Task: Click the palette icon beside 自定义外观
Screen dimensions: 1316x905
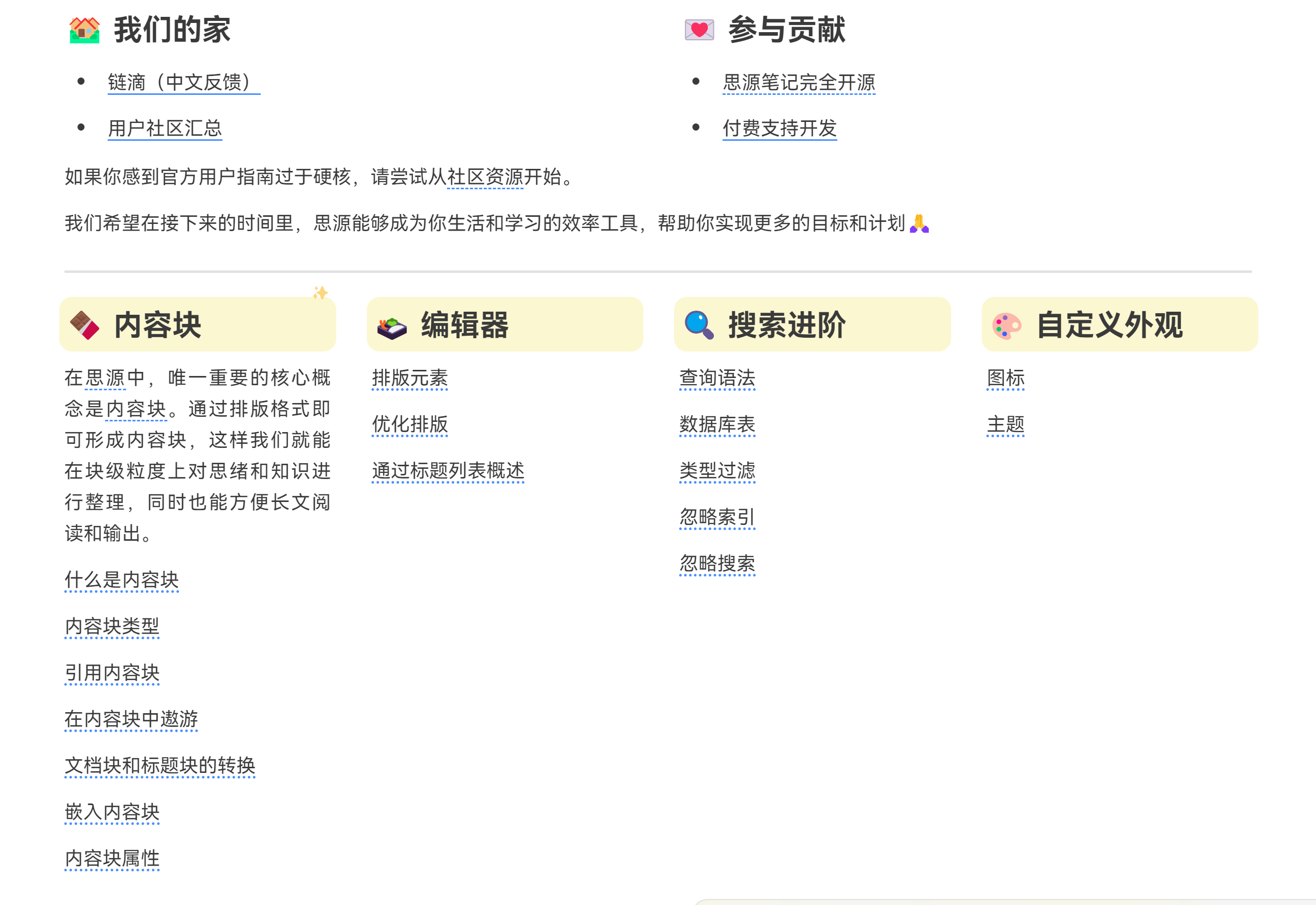Action: point(1006,326)
